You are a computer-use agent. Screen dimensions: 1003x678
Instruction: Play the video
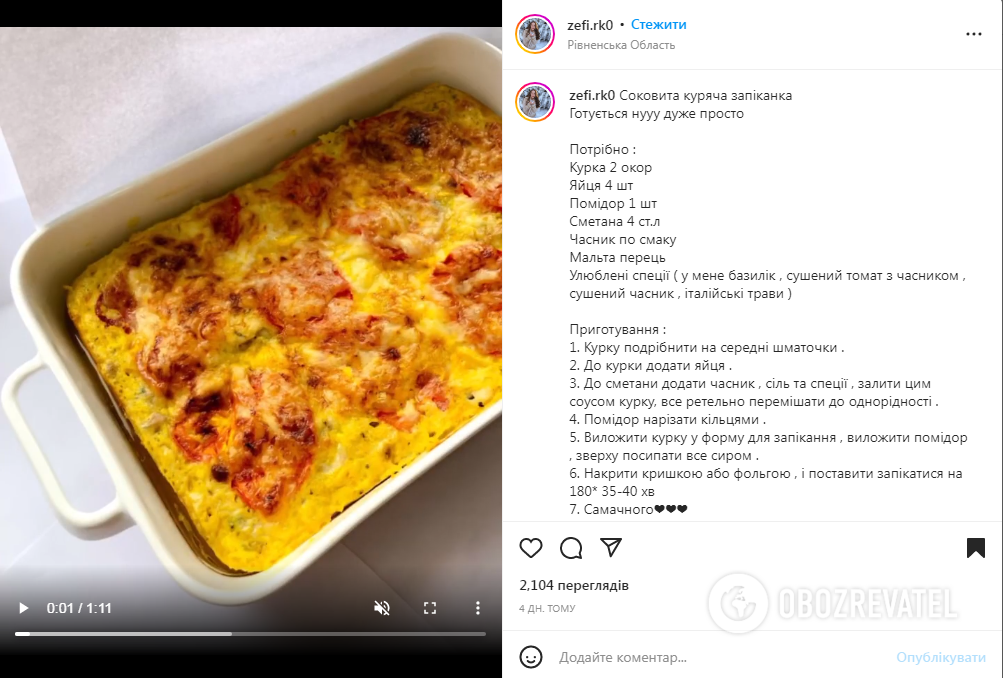24,608
